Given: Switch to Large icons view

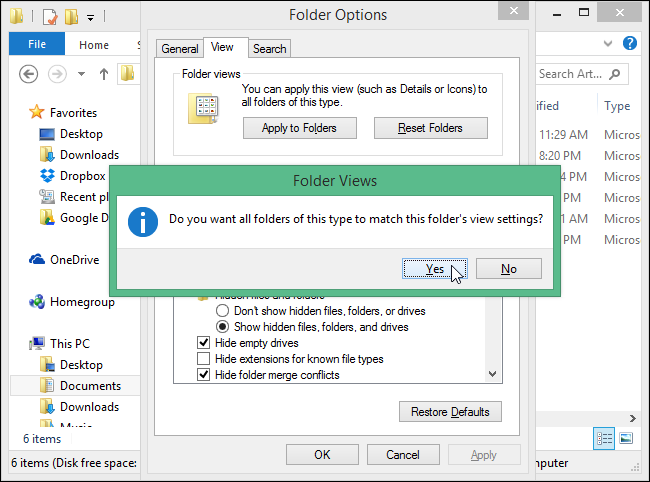Looking at the screenshot, I should tap(626, 438).
